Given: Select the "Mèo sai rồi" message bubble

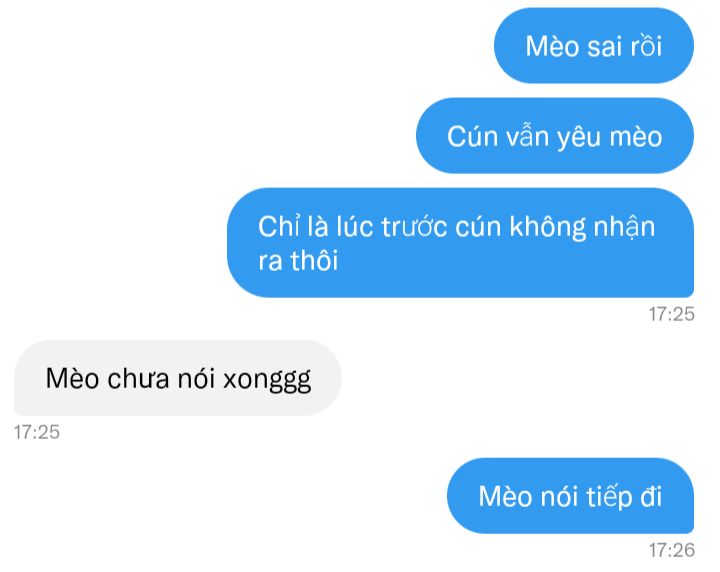Looking at the screenshot, I should click(x=593, y=45).
